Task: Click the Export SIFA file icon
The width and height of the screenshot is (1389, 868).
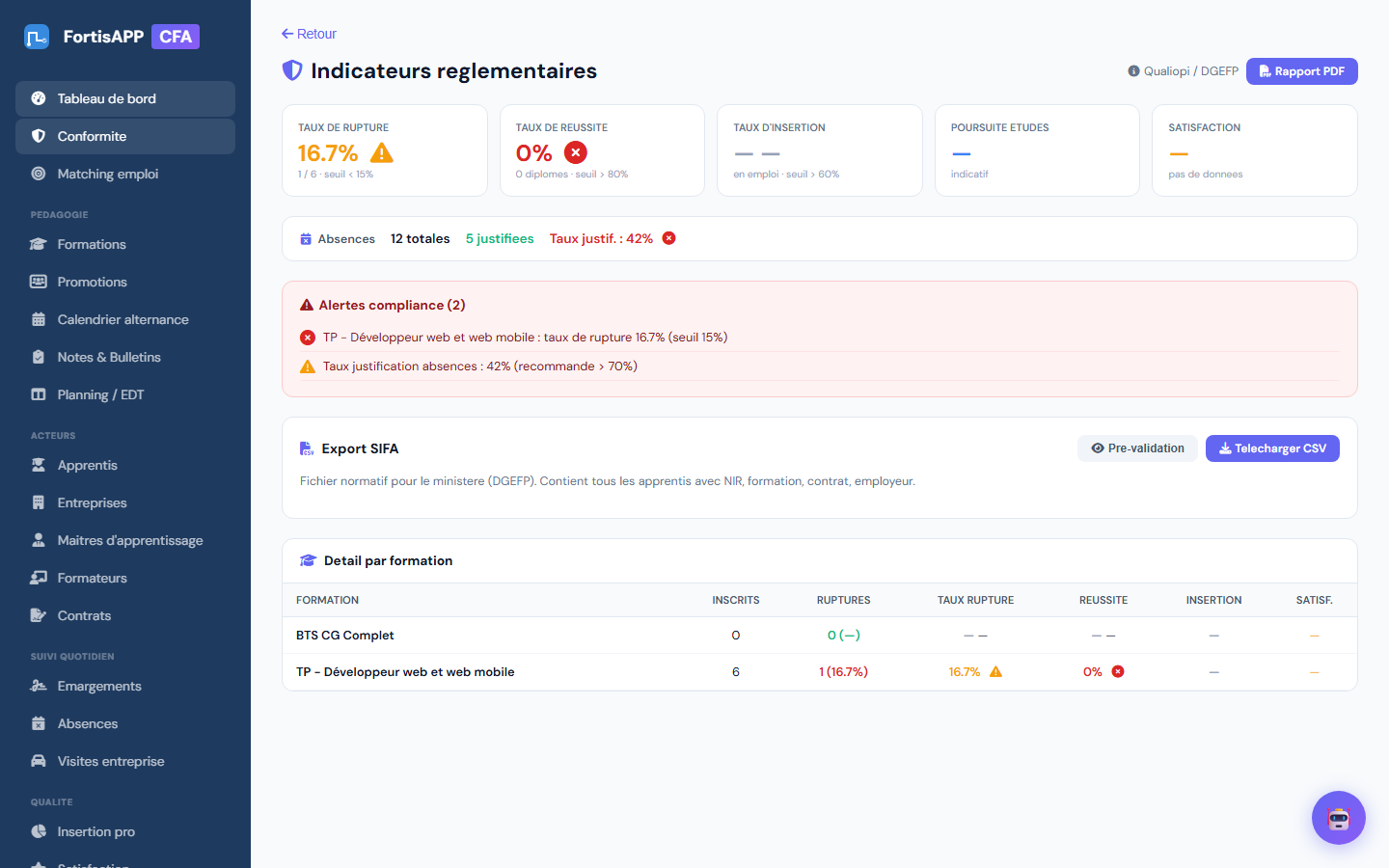Action: [307, 448]
